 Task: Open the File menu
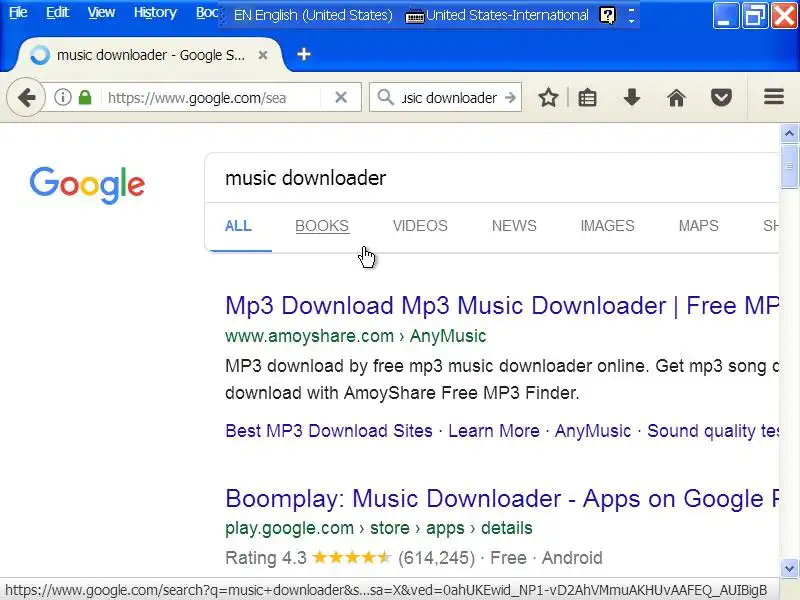pyautogui.click(x=18, y=12)
